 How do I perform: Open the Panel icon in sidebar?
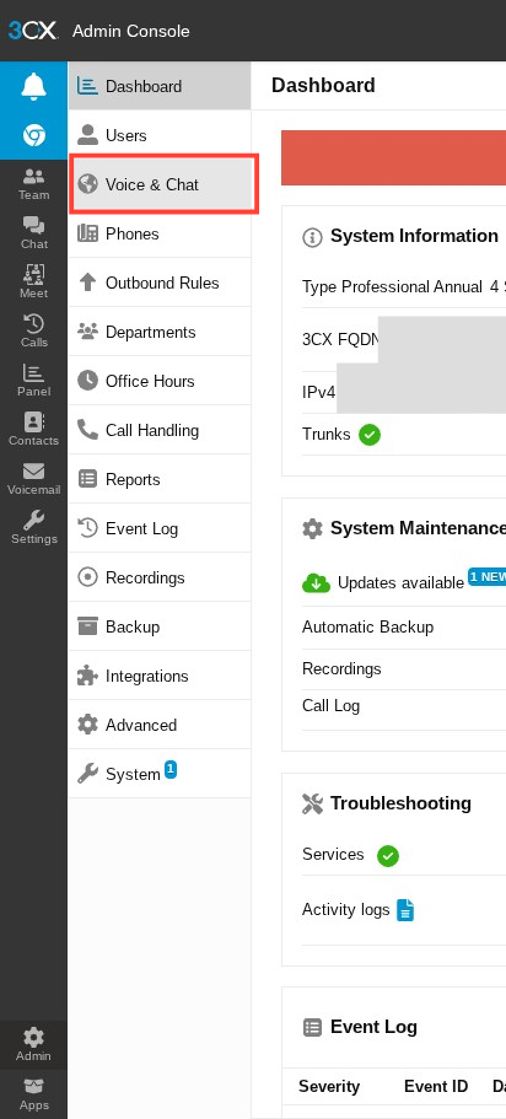[34, 381]
